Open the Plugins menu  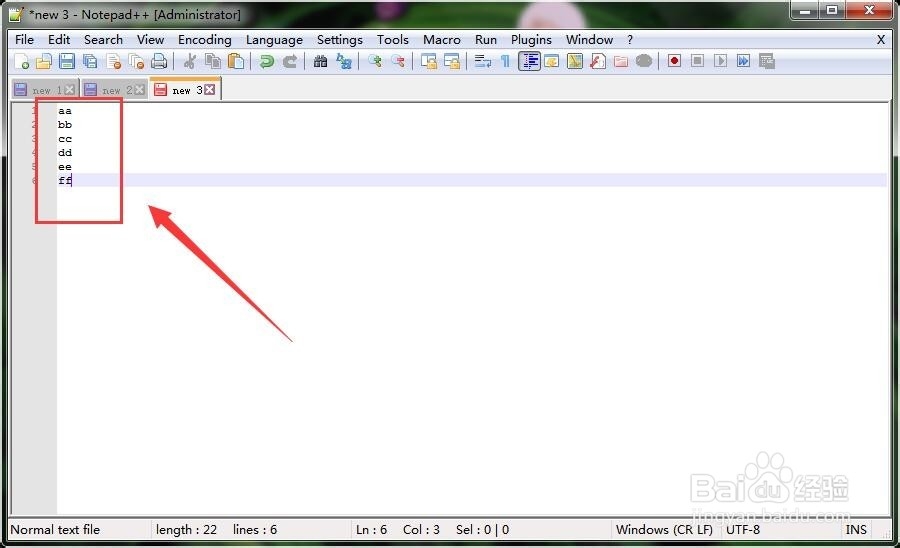[531, 40]
